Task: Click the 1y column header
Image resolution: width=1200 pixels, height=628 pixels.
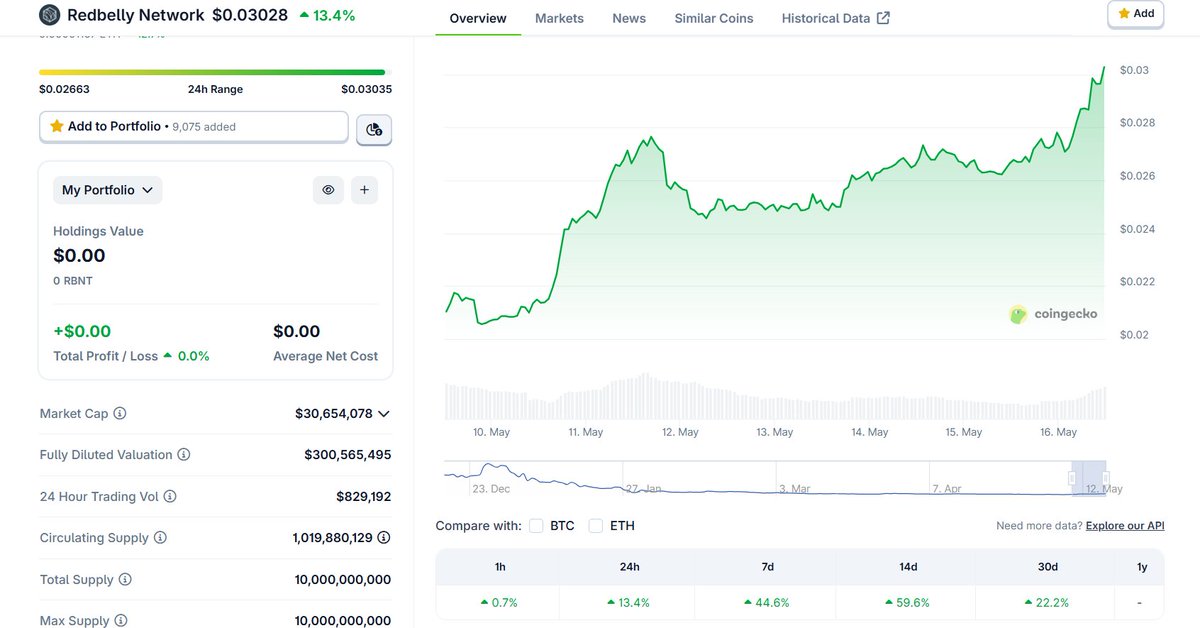Action: (1141, 567)
